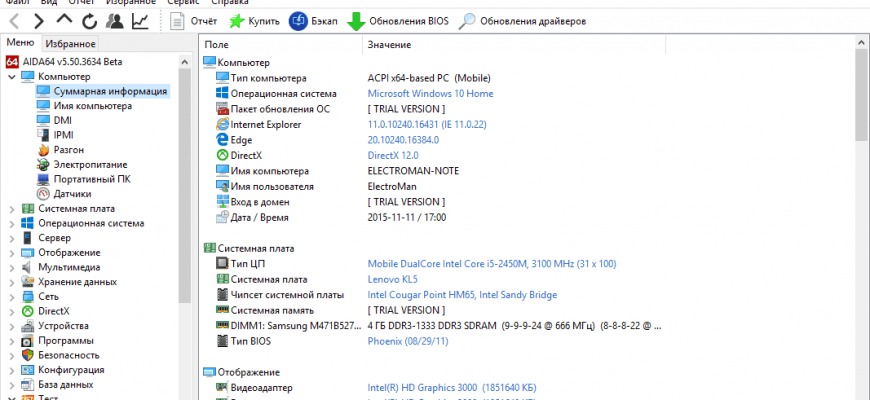Click the DirectX Xbox icon in list
Viewport: 870px width, 400px height.
pos(222,155)
